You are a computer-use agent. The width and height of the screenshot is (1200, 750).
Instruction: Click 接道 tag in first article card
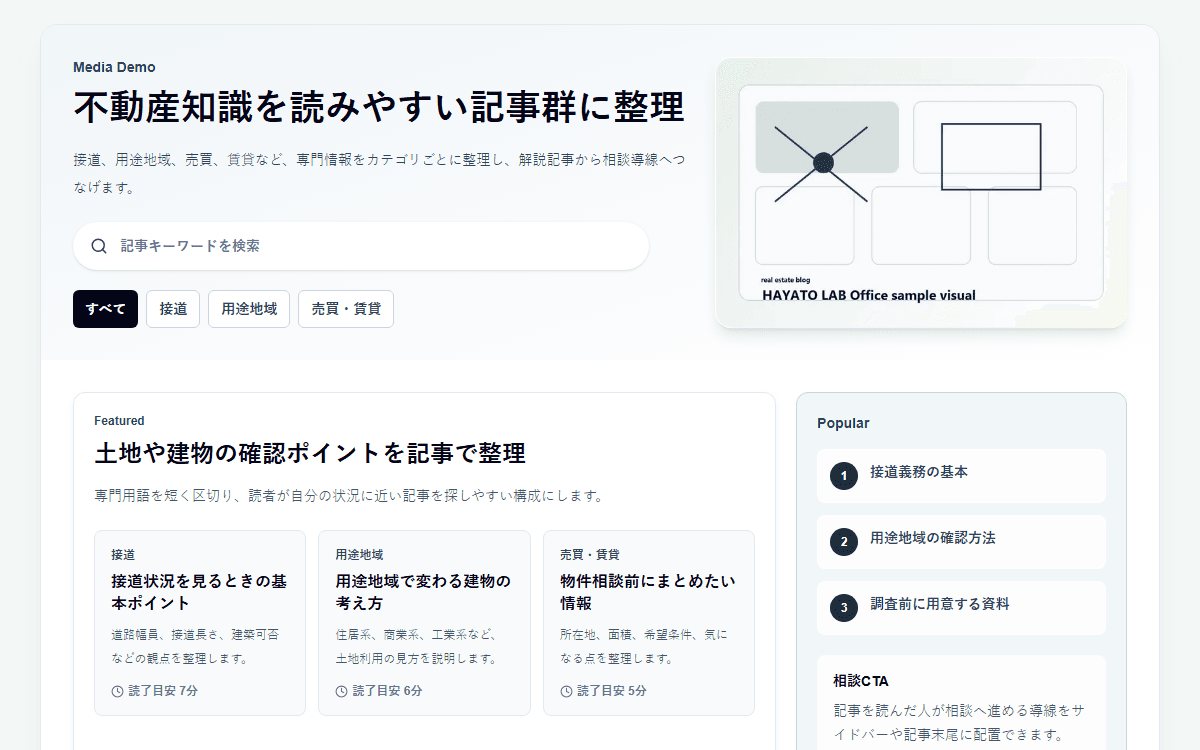(123, 554)
